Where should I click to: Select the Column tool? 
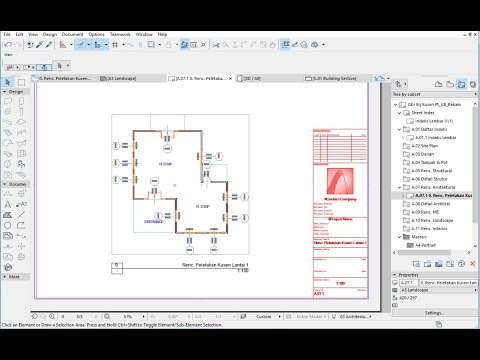coord(21,112)
